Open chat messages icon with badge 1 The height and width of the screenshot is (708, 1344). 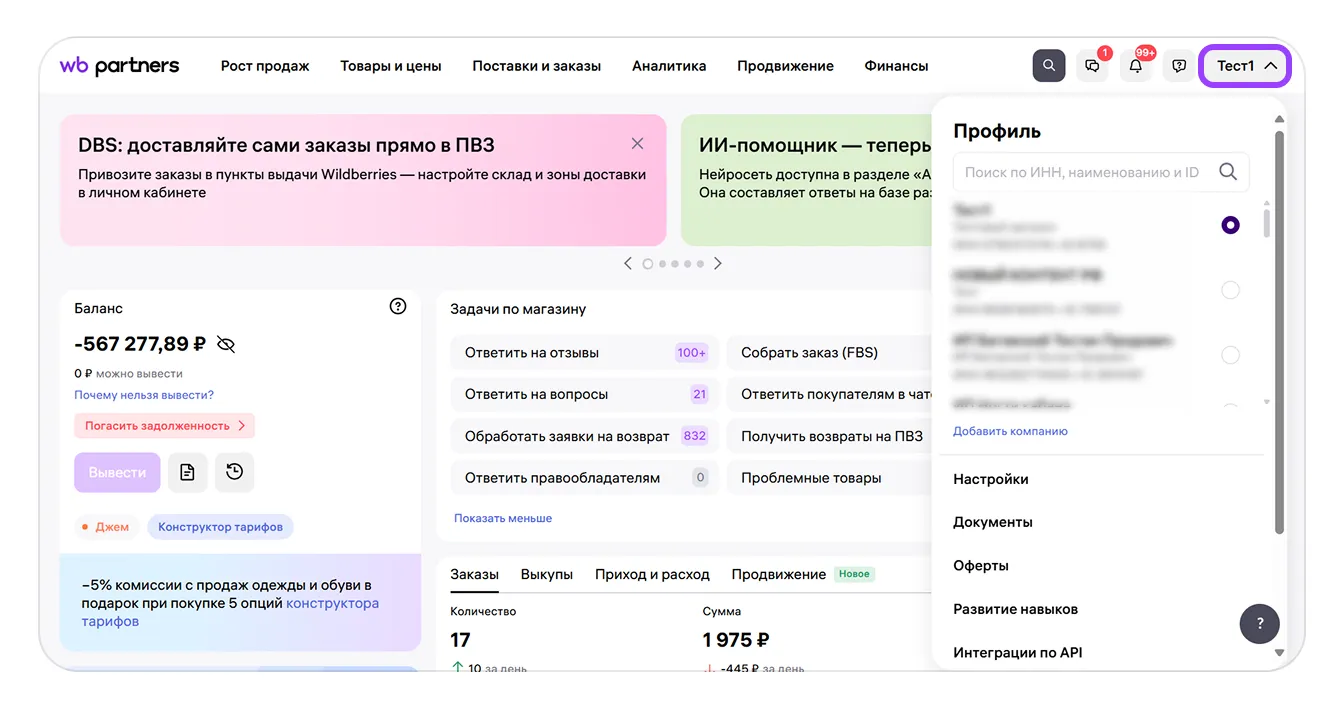click(1092, 66)
